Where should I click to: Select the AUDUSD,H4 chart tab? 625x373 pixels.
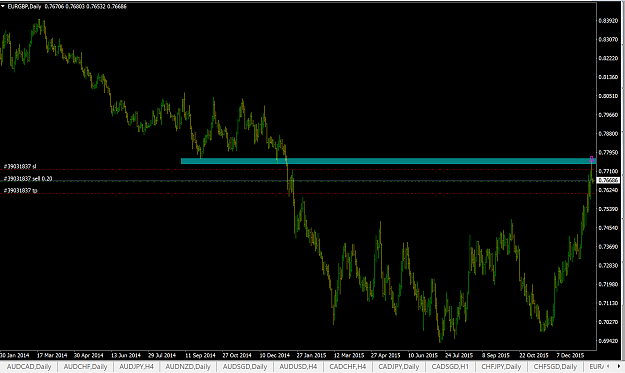pos(298,367)
